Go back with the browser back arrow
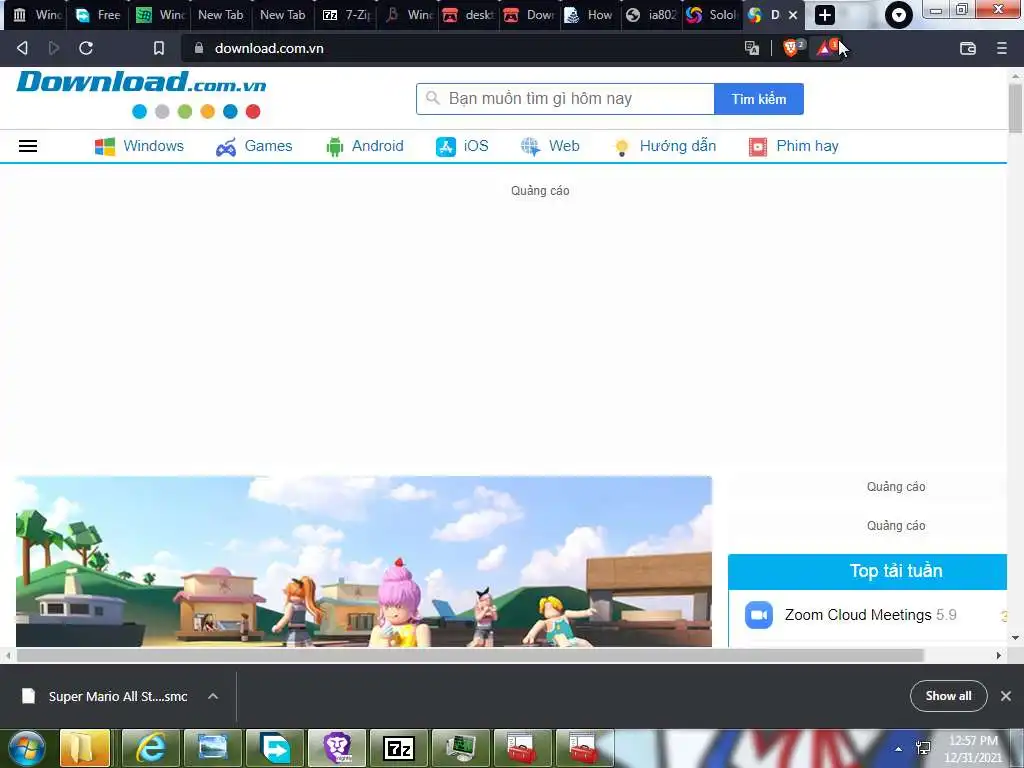Viewport: 1024px width, 768px height. coord(22,48)
